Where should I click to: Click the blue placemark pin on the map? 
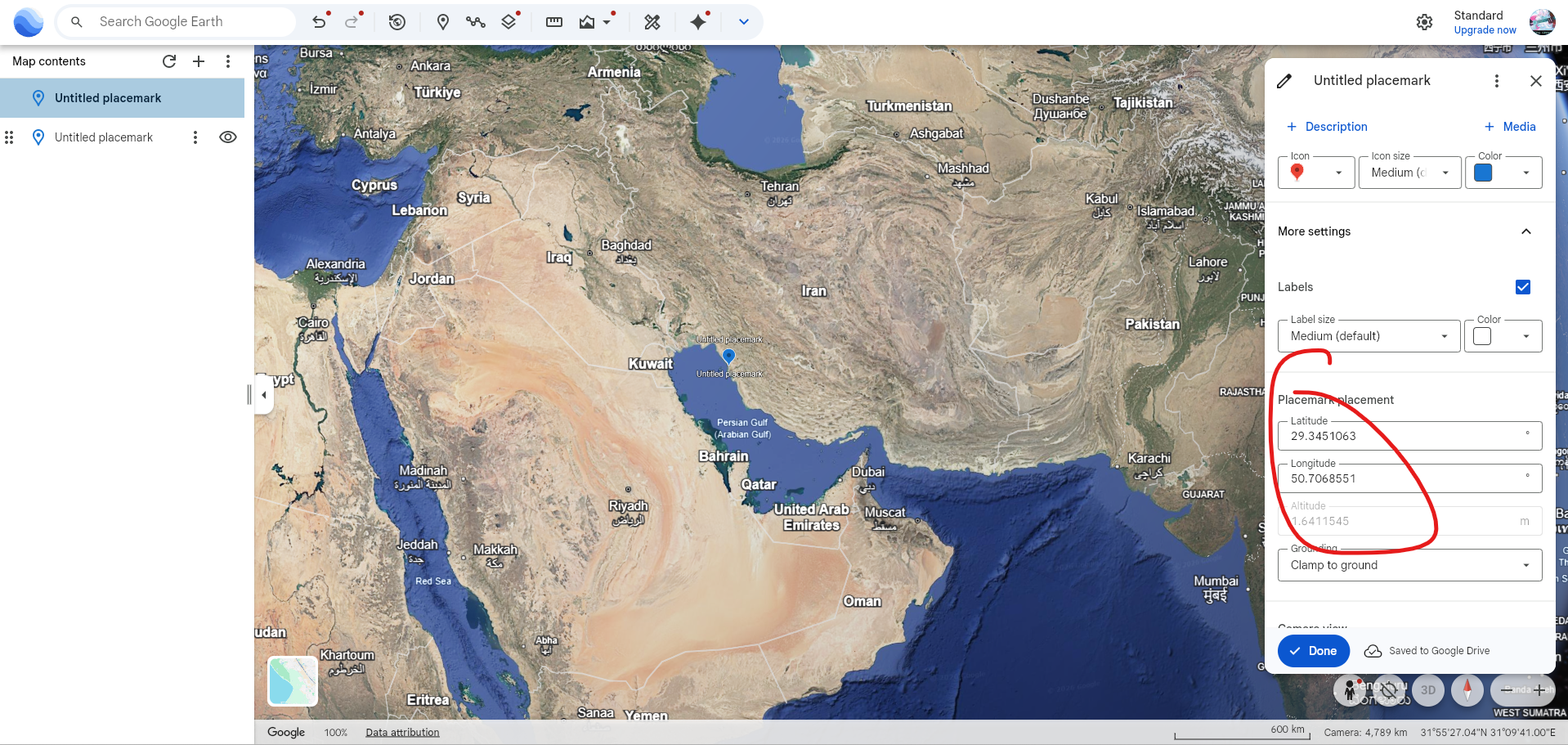[728, 356]
